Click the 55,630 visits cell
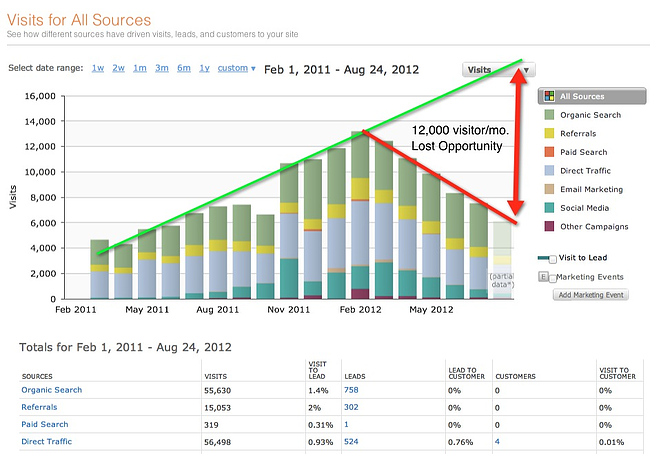Viewport: 650px width, 454px height. click(217, 391)
